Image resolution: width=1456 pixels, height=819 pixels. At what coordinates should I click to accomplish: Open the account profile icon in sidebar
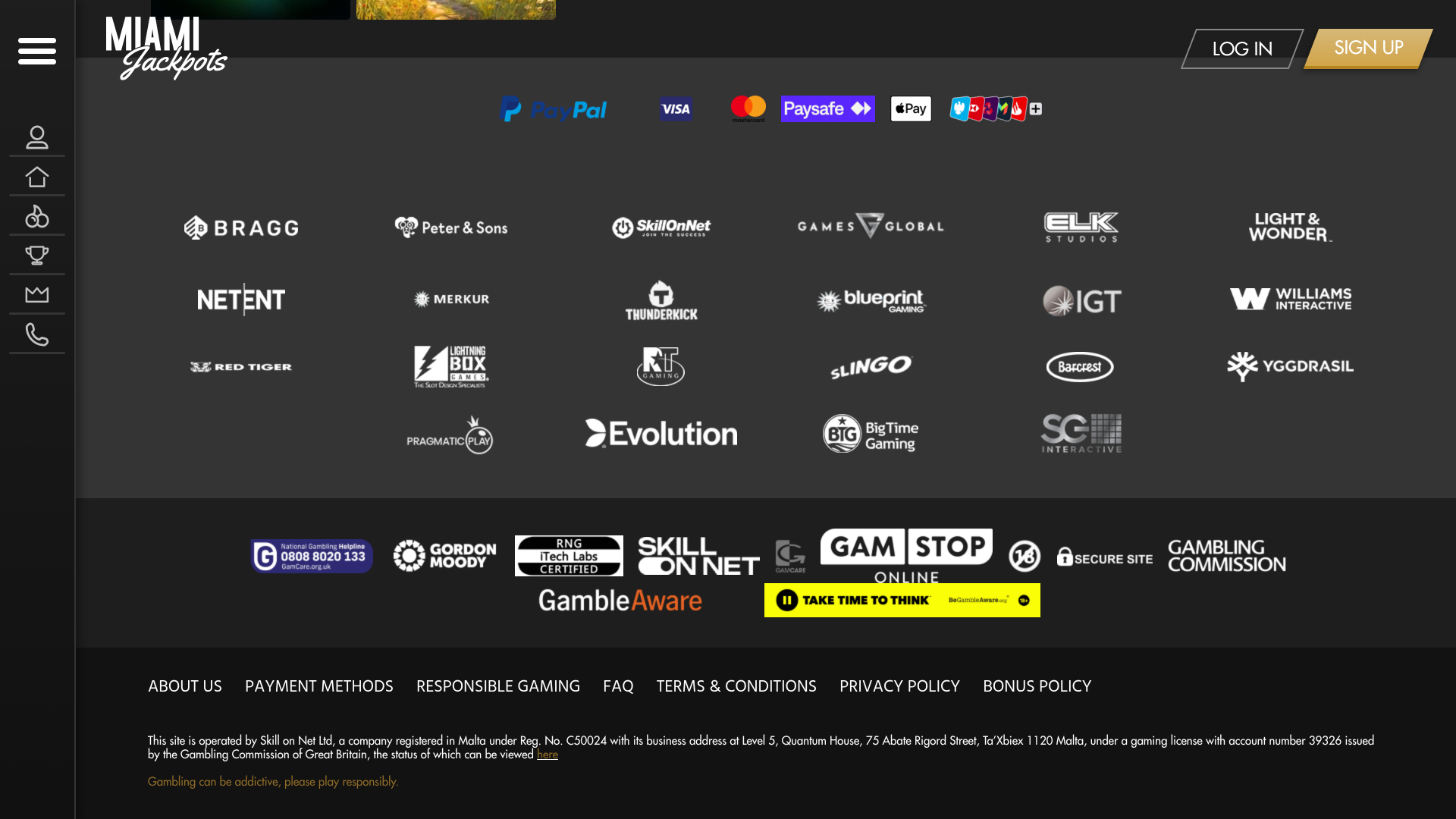[37, 139]
